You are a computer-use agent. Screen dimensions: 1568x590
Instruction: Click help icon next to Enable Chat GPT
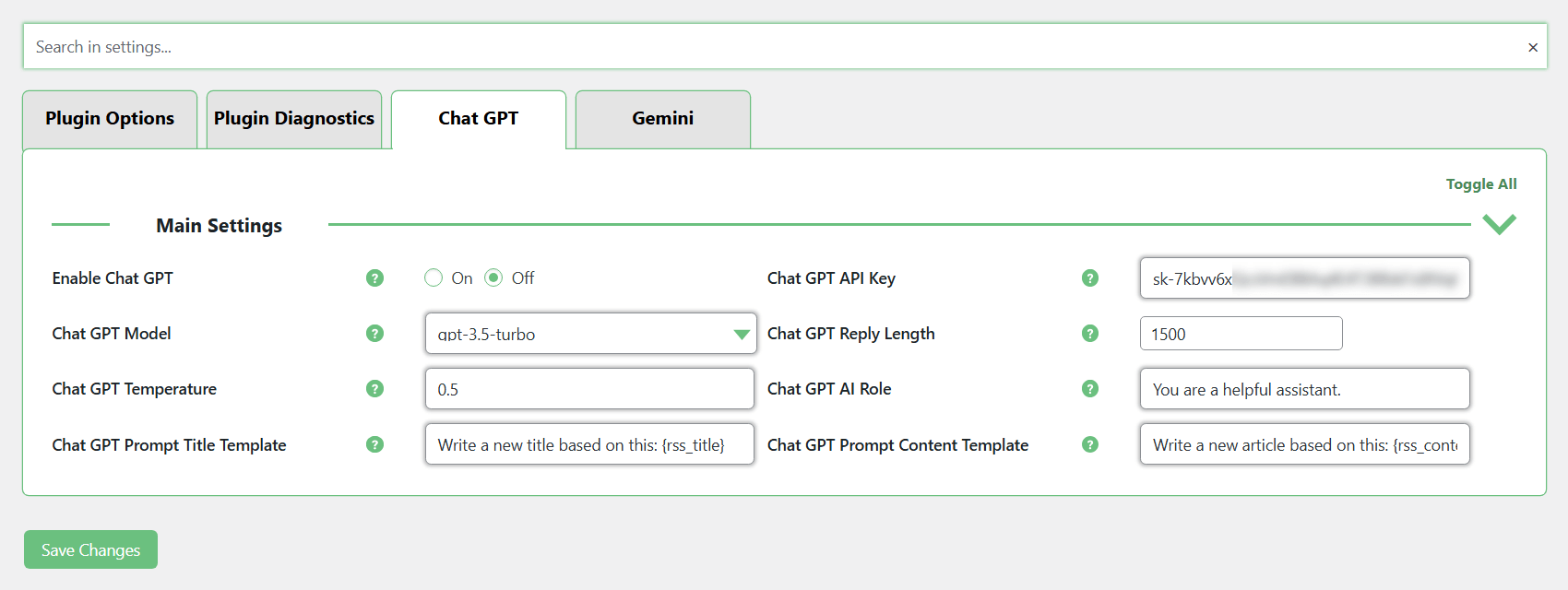(374, 278)
